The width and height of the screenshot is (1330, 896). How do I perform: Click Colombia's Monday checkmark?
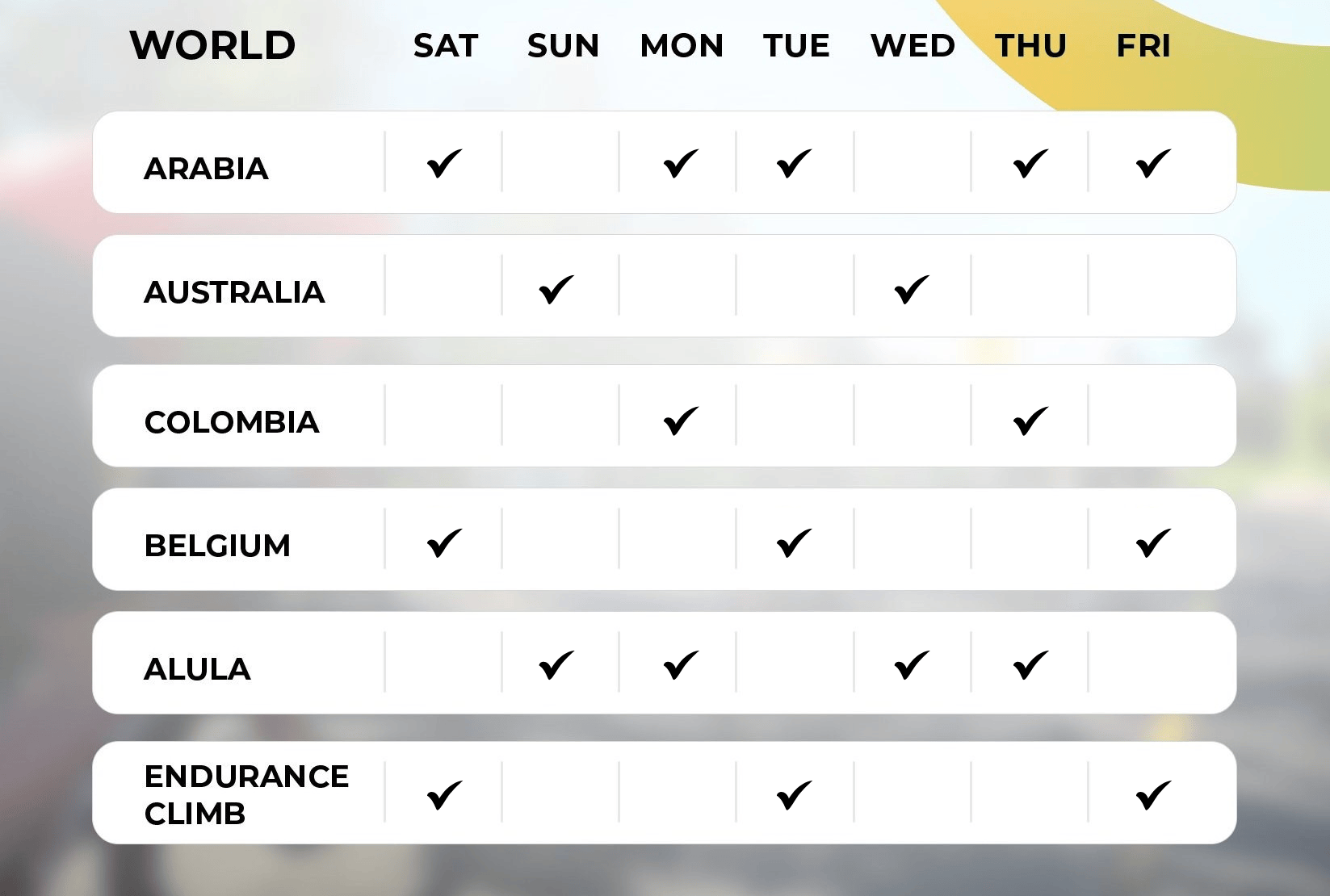click(x=681, y=421)
